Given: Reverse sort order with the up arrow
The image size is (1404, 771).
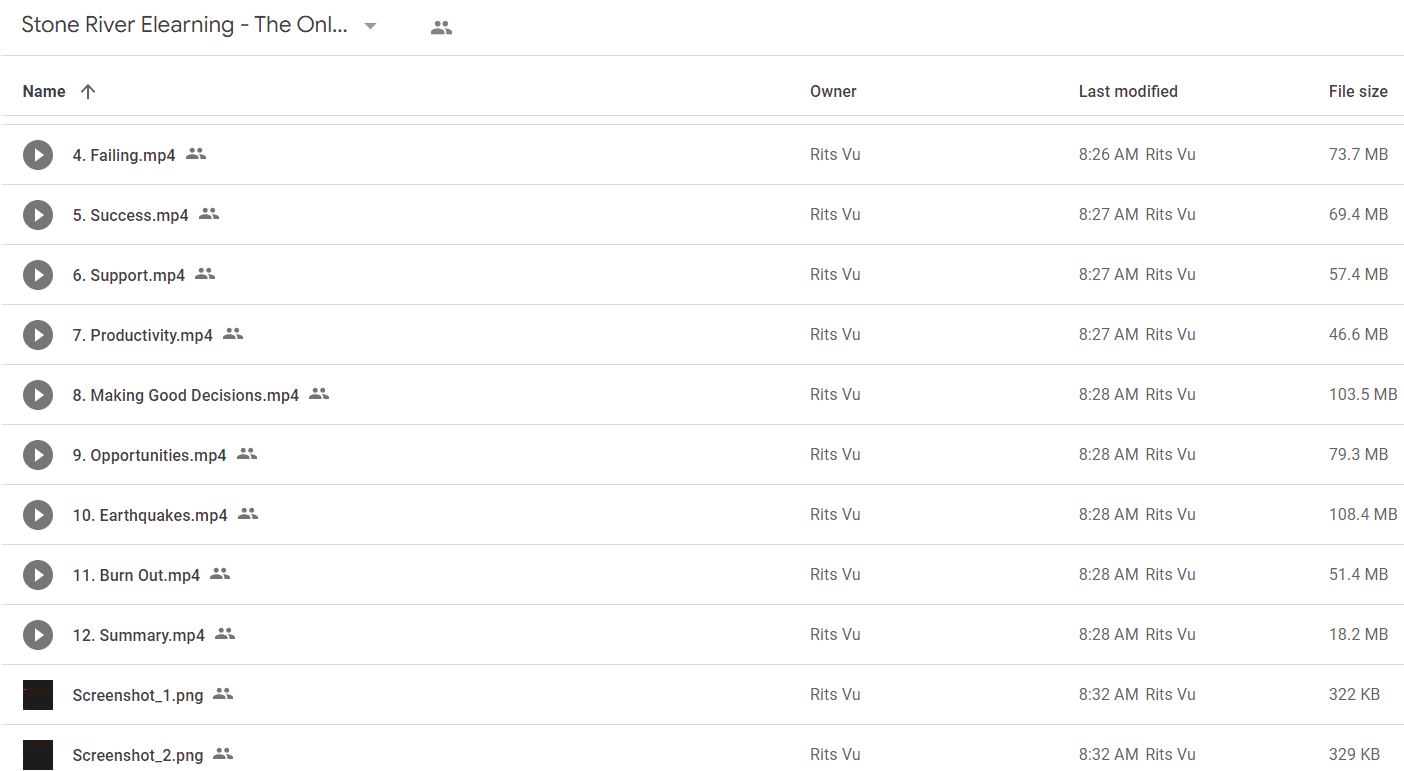Looking at the screenshot, I should point(88,91).
